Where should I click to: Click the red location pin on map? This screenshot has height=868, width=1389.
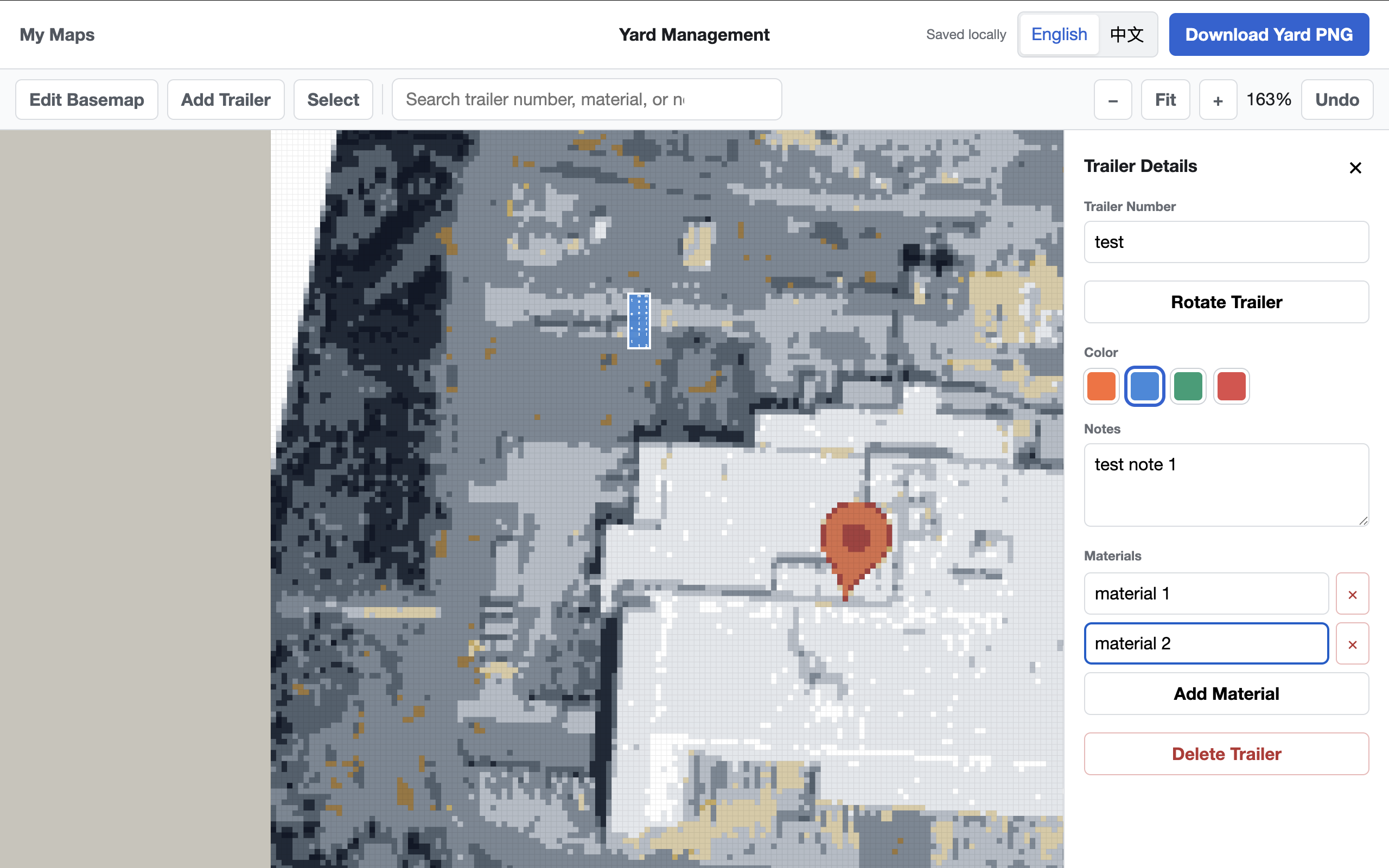(x=856, y=545)
